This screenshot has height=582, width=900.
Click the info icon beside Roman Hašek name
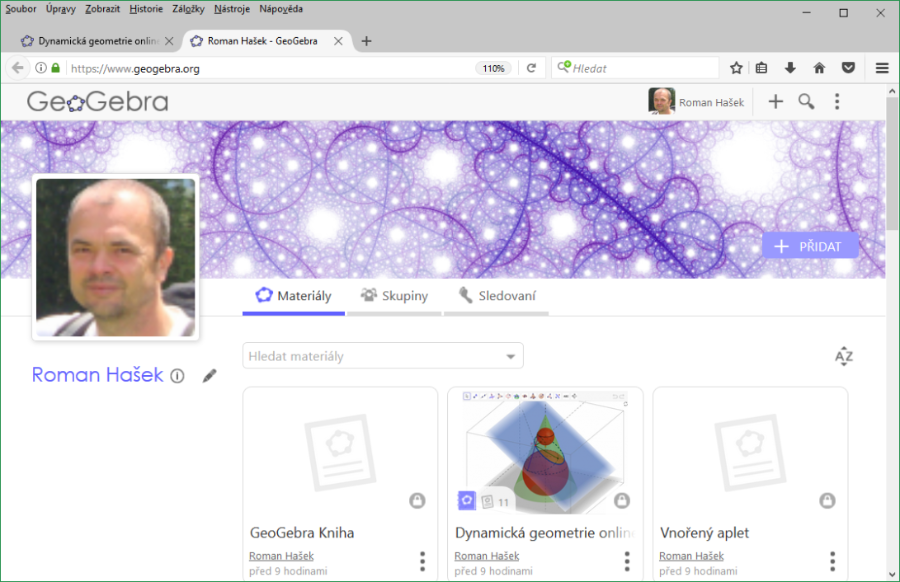pos(177,376)
